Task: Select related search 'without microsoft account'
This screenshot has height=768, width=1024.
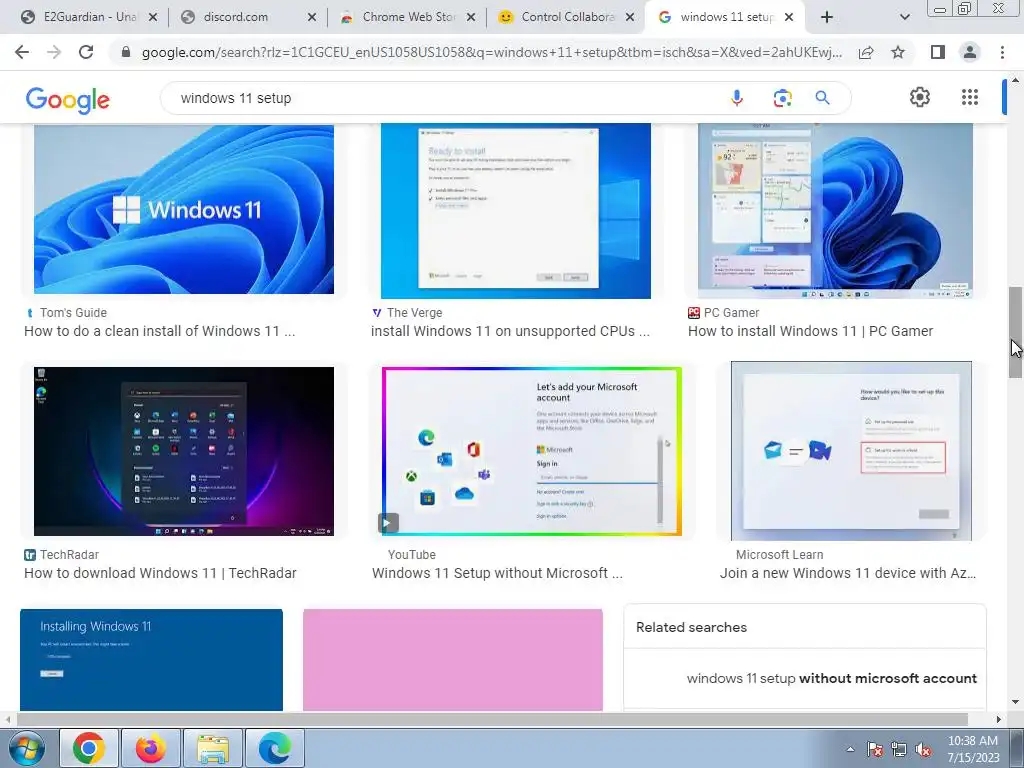Action: click(x=831, y=679)
